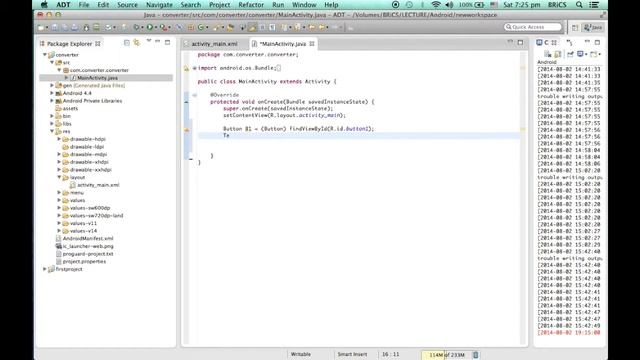This screenshot has height=360, width=640.
Task: Collapse the res folder node
Action: point(52,131)
